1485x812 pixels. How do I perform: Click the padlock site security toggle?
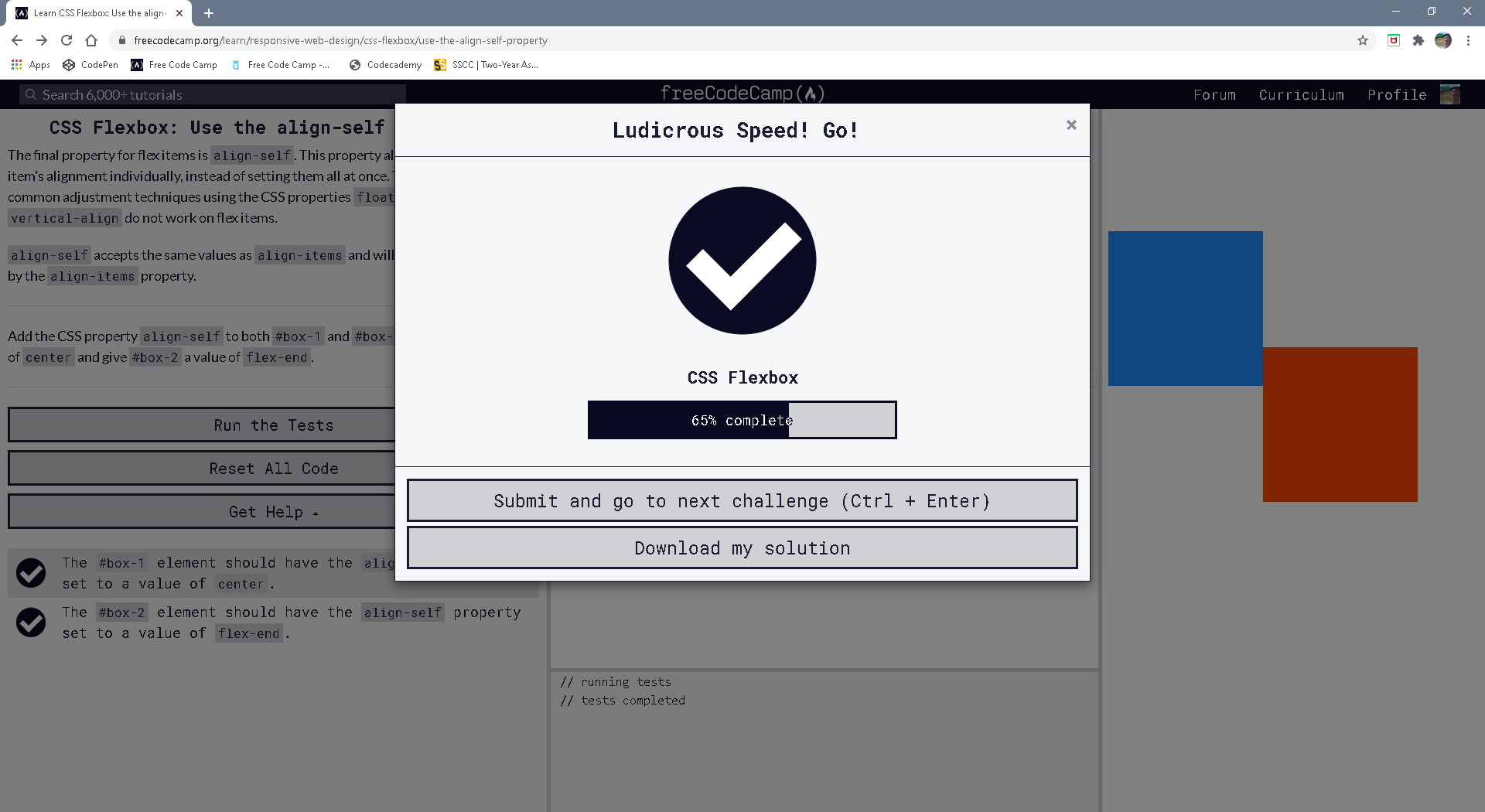pos(121,40)
